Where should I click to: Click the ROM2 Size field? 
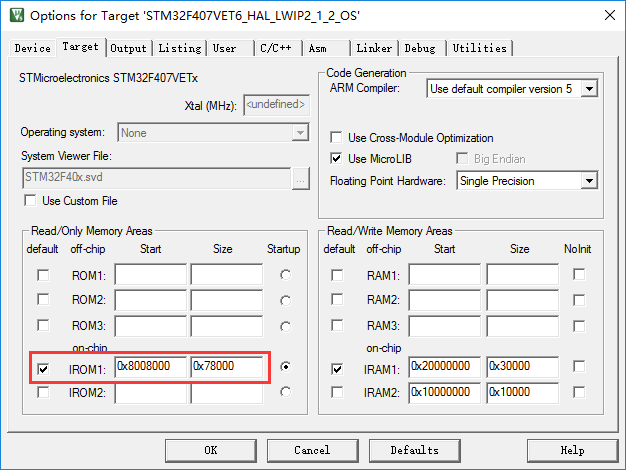227,300
